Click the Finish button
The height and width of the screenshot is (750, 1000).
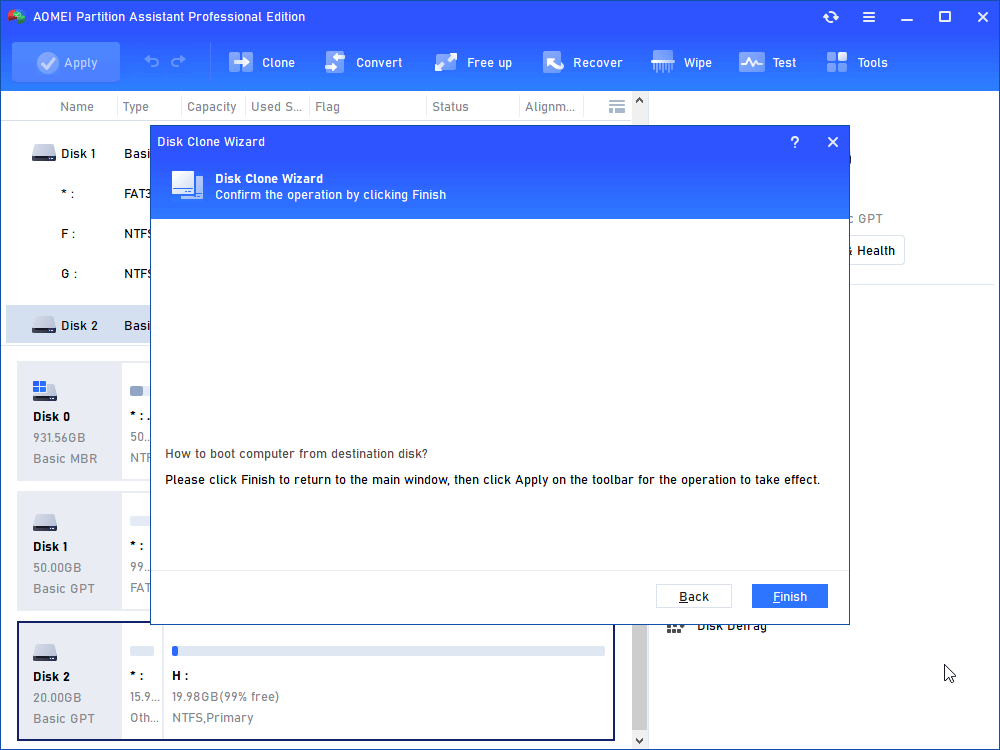(x=790, y=596)
